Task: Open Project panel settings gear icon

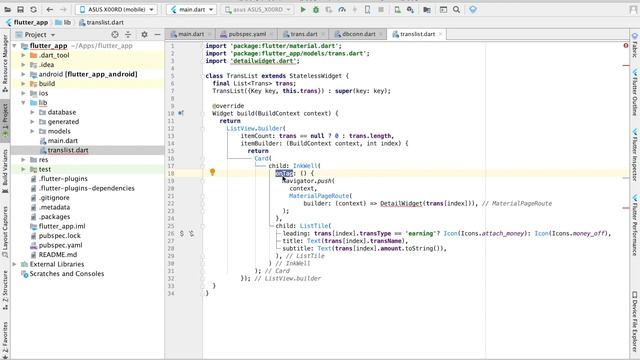Action: click(144, 35)
